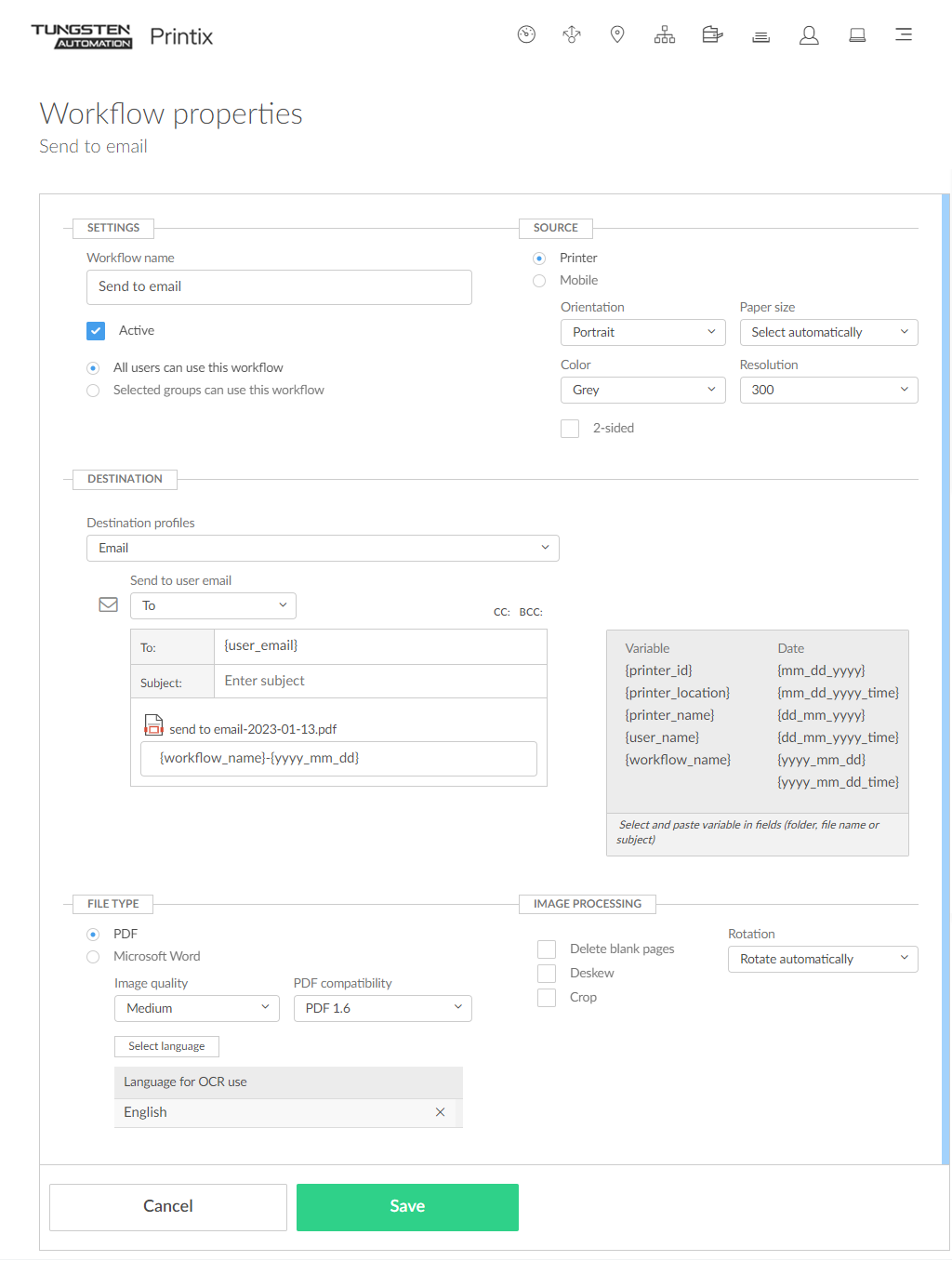Open the printers icon in header
The image size is (952, 1261).
[713, 35]
